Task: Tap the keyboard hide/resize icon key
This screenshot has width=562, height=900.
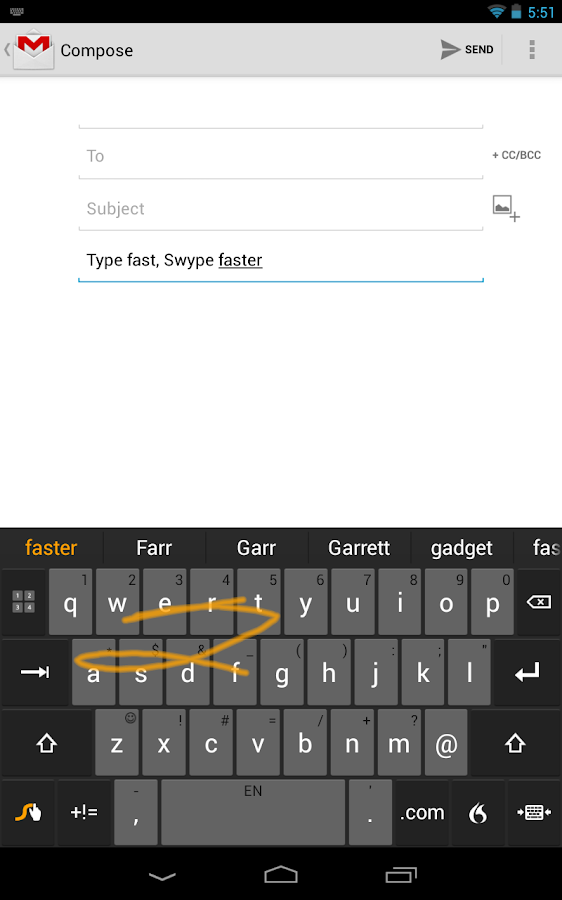Action: coord(534,812)
